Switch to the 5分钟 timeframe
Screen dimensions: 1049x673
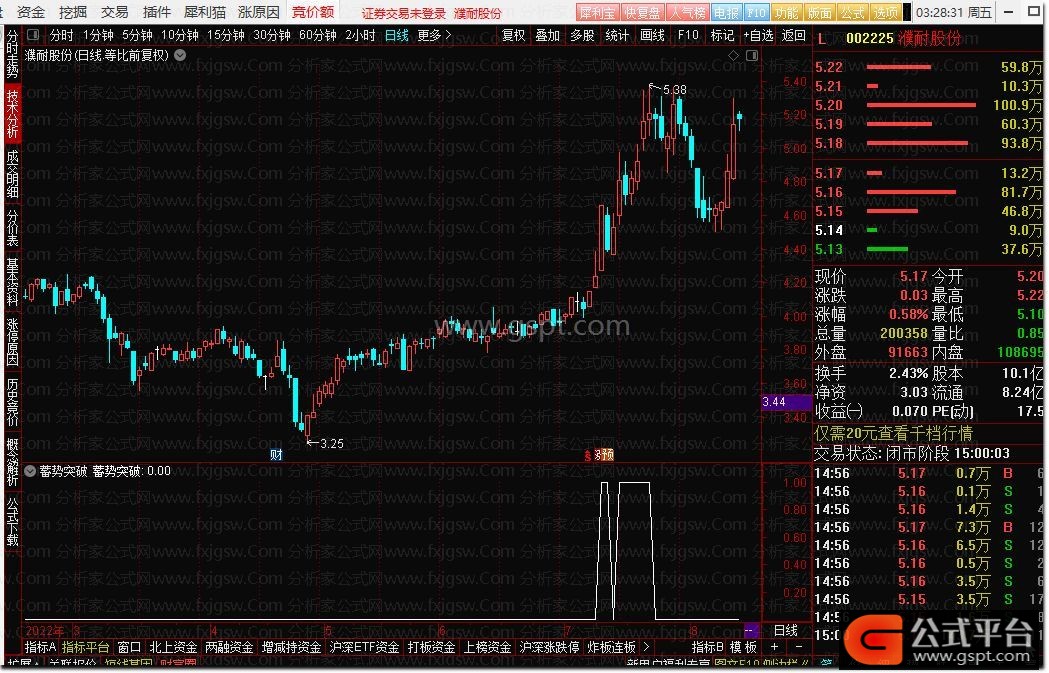coord(137,35)
